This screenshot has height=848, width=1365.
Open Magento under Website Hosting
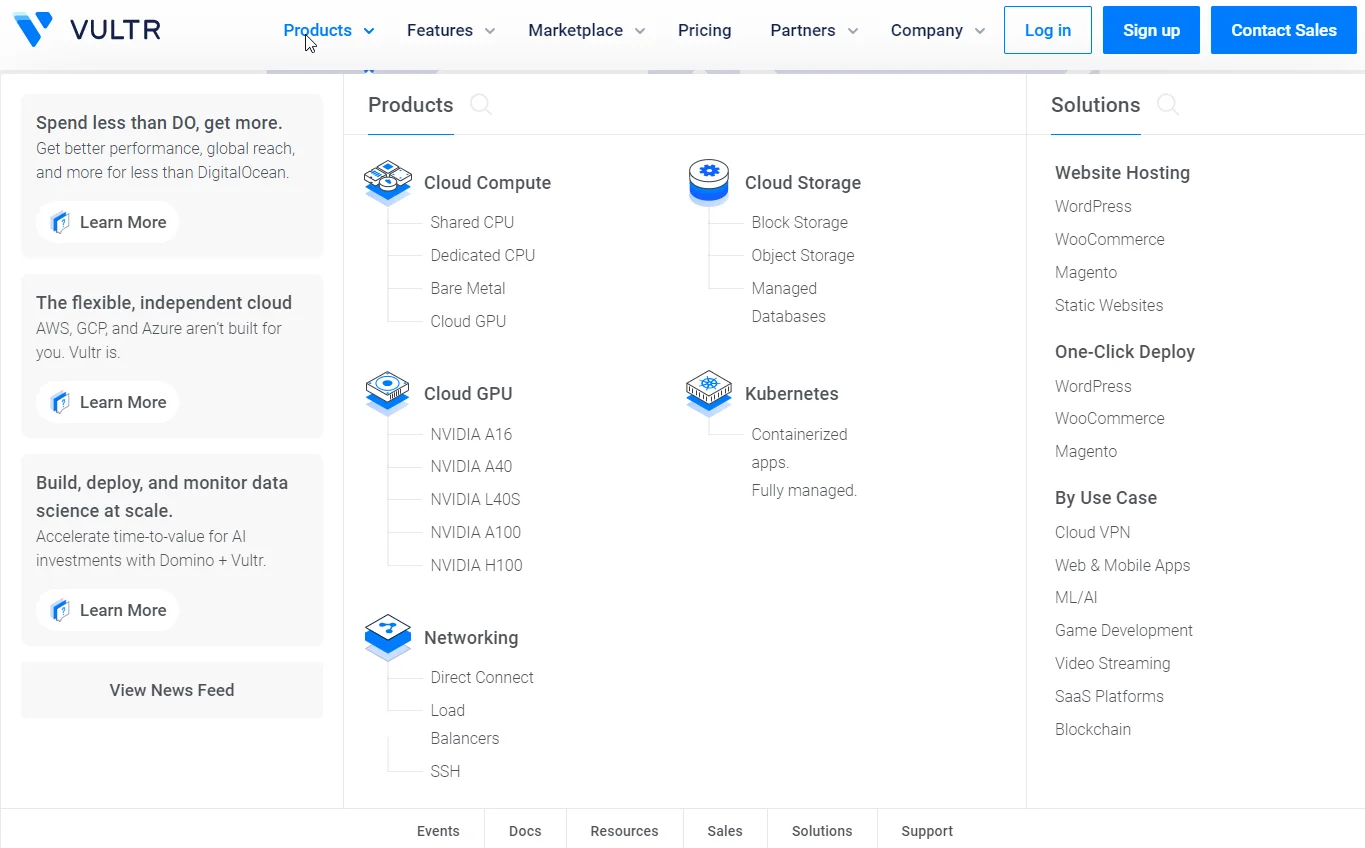pyautogui.click(x=1086, y=272)
